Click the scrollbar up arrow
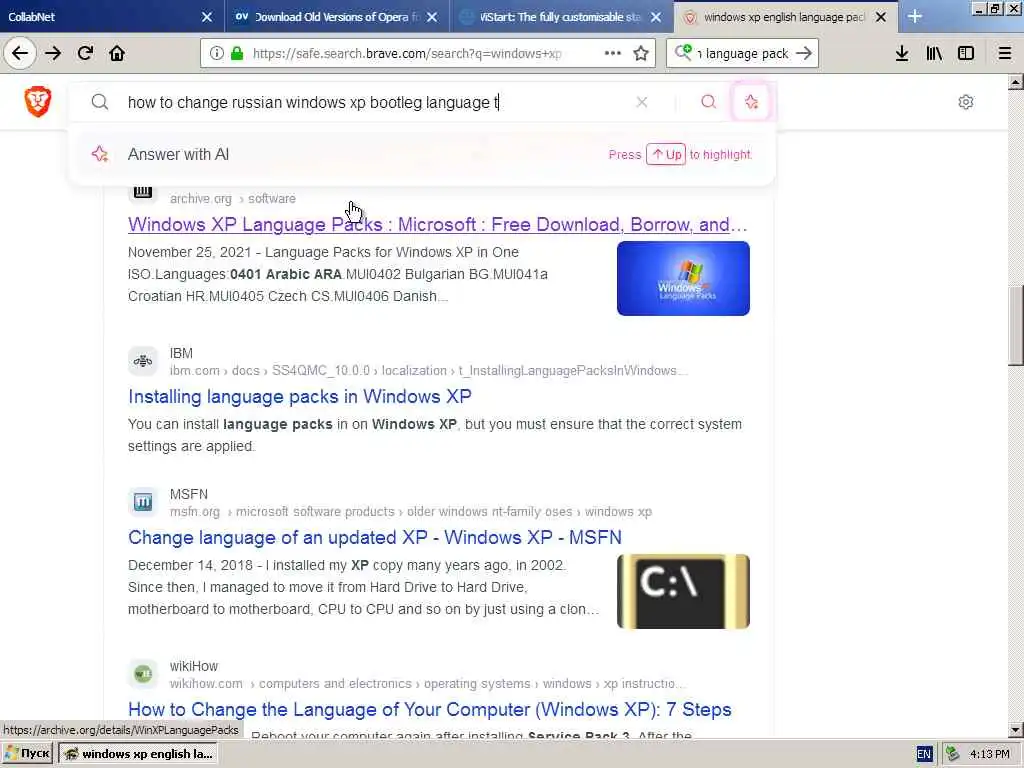The width and height of the screenshot is (1024, 768). [x=1016, y=82]
